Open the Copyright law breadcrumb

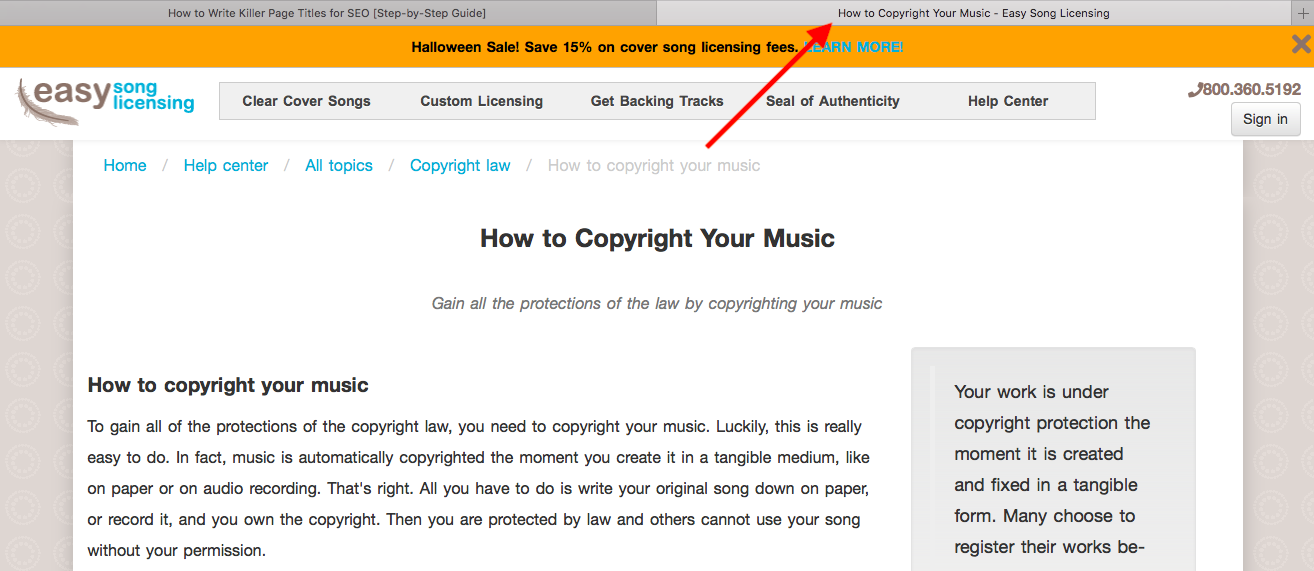460,166
